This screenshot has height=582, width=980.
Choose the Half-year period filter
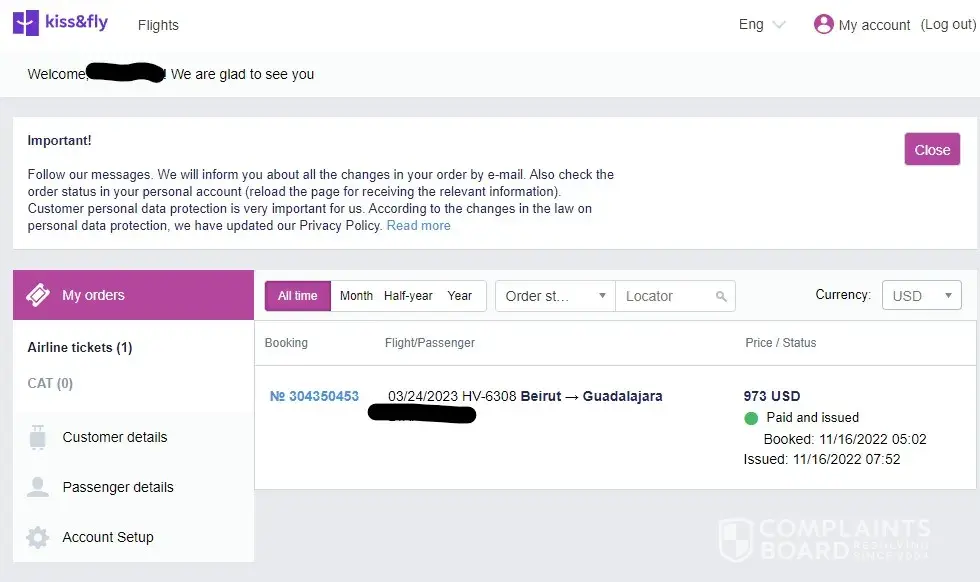pyautogui.click(x=408, y=296)
